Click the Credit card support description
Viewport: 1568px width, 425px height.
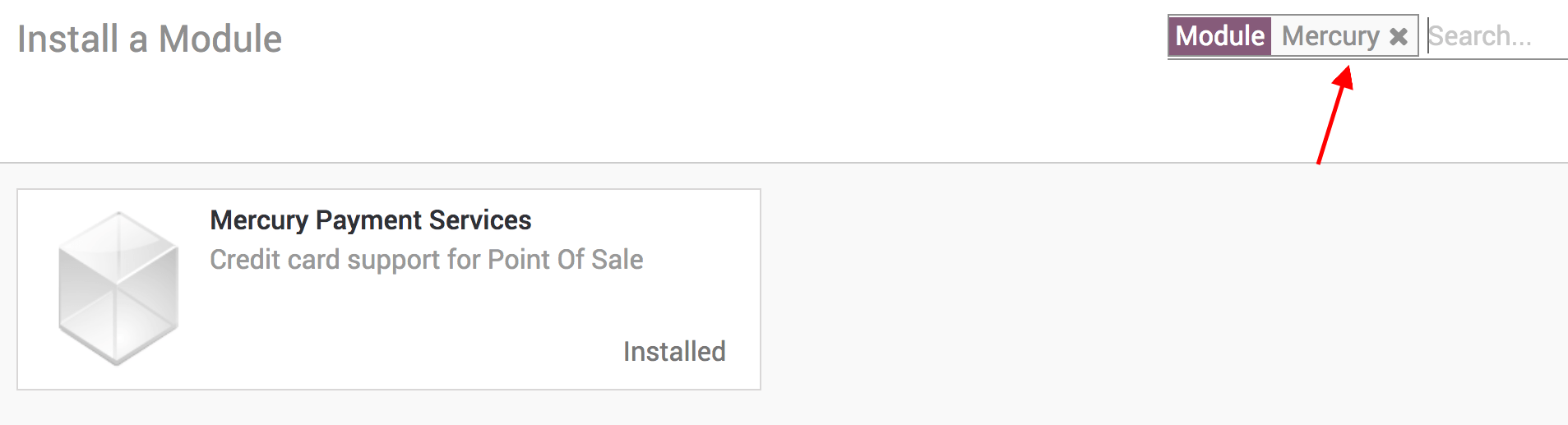[426, 260]
